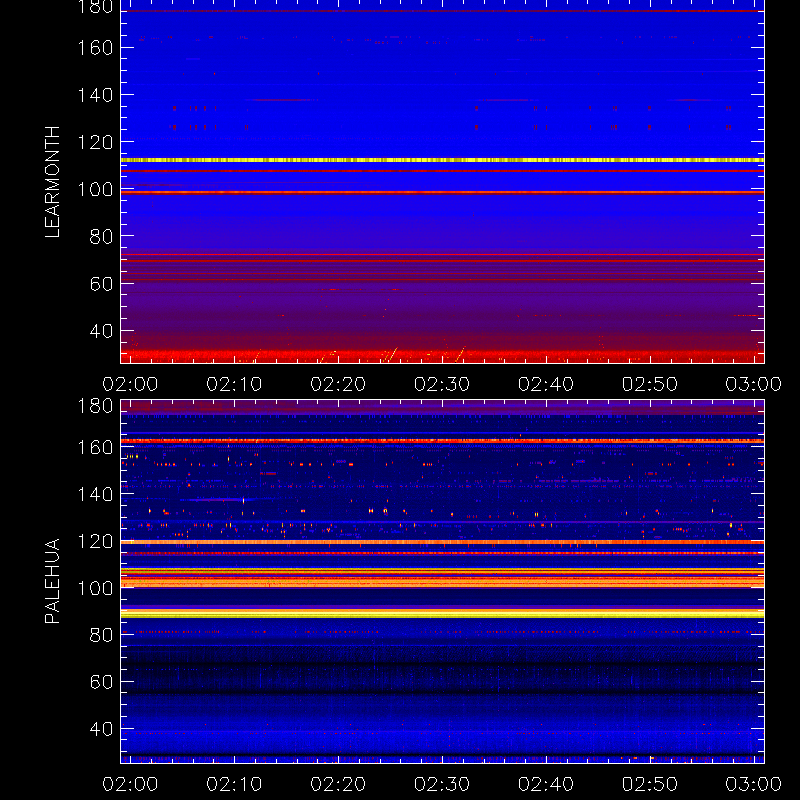Click 02:10 time label under LEARMONTH plot
Image resolution: width=800 pixels, height=800 pixels.
(x=234, y=384)
